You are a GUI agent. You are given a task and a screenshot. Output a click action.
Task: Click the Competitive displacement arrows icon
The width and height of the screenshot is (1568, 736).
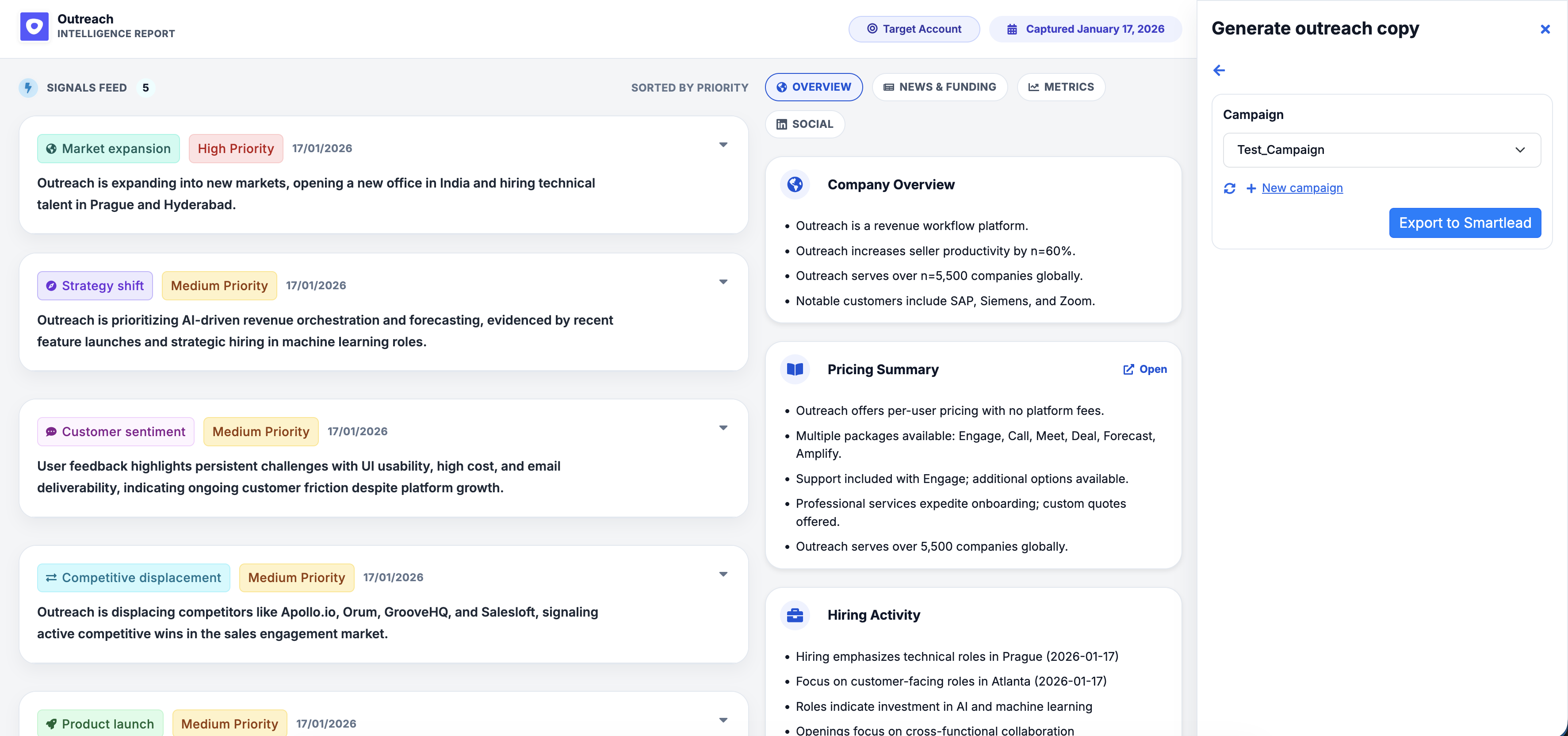point(51,577)
